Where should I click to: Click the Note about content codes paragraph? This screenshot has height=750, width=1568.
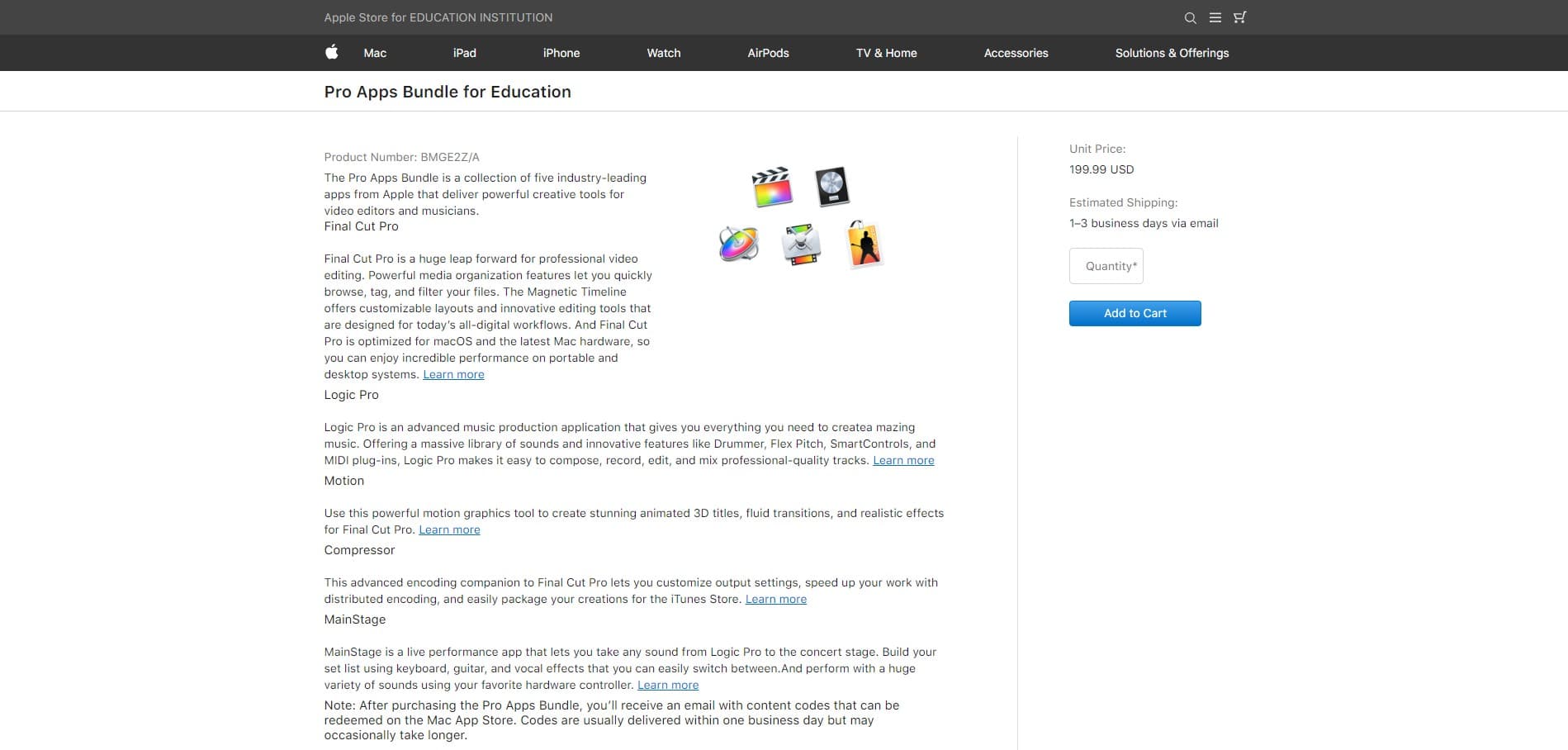[612, 720]
